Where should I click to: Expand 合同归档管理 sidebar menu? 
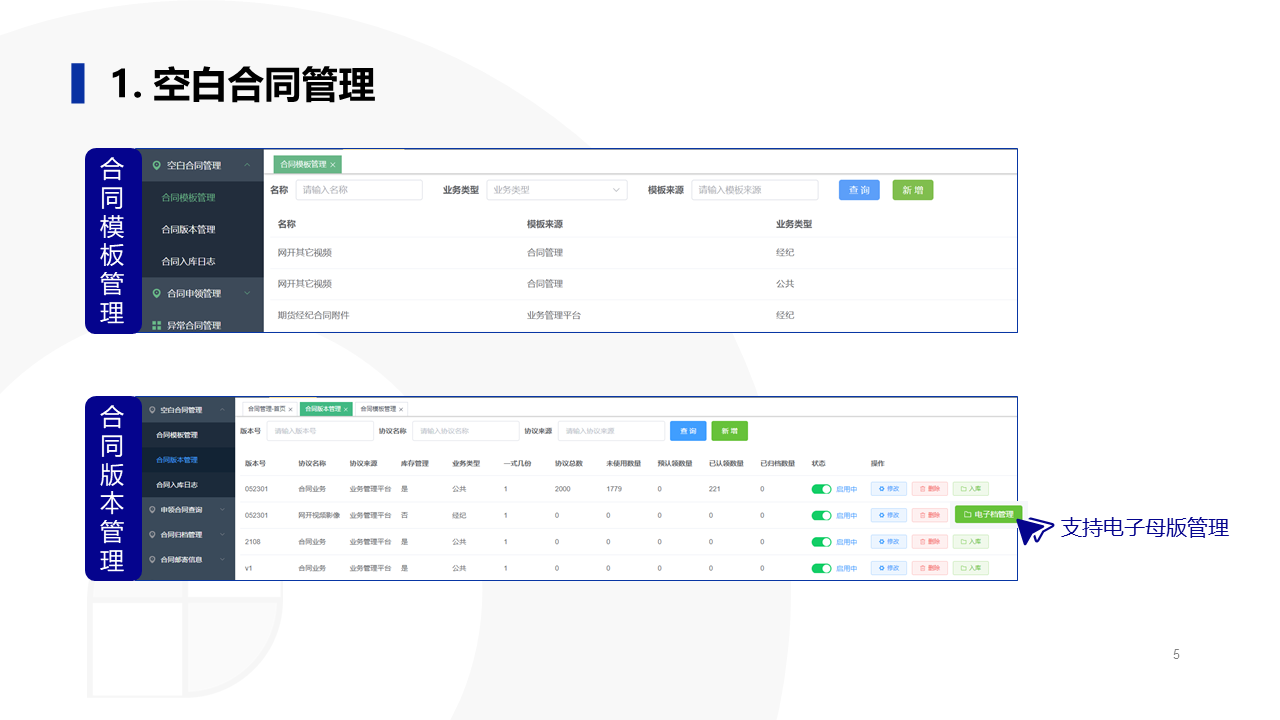coord(222,535)
